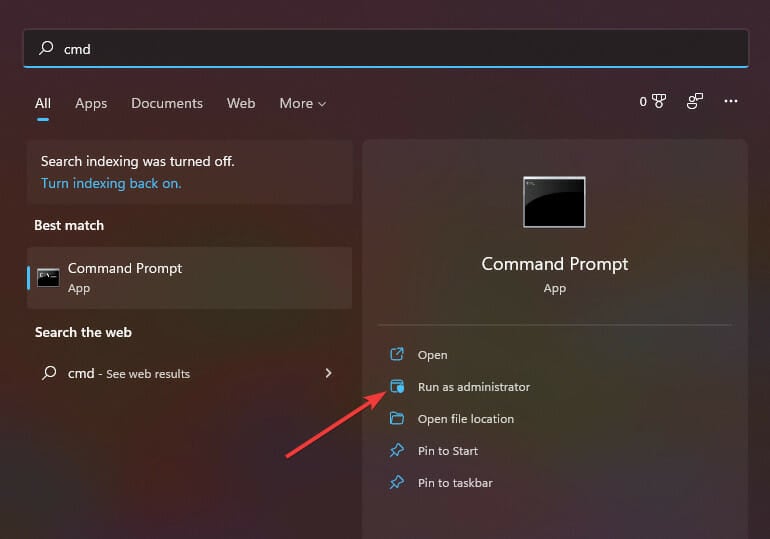This screenshot has width=770, height=539.
Task: Click large Command Prompt app thumbnail
Action: 554,202
